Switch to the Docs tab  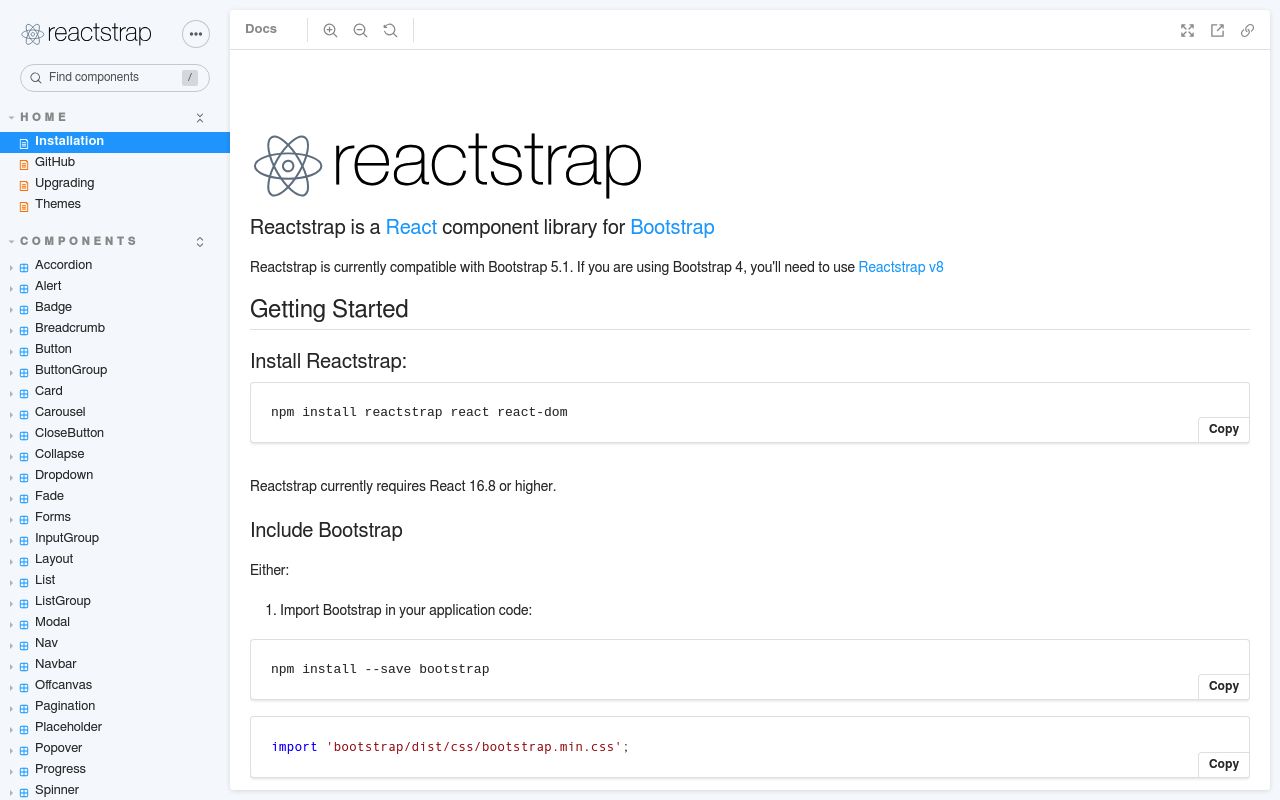(x=261, y=29)
